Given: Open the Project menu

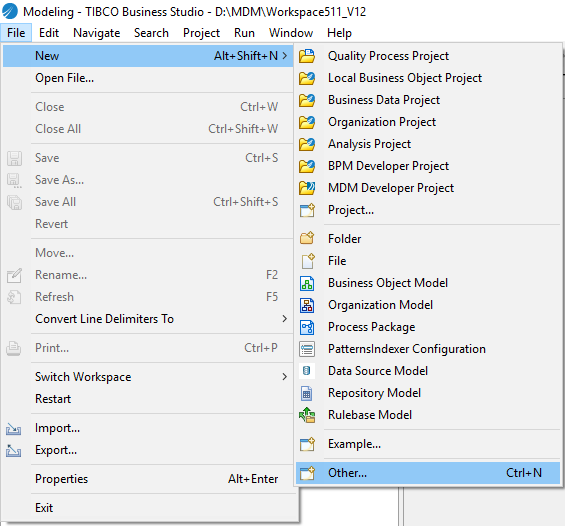Looking at the screenshot, I should 201,33.
